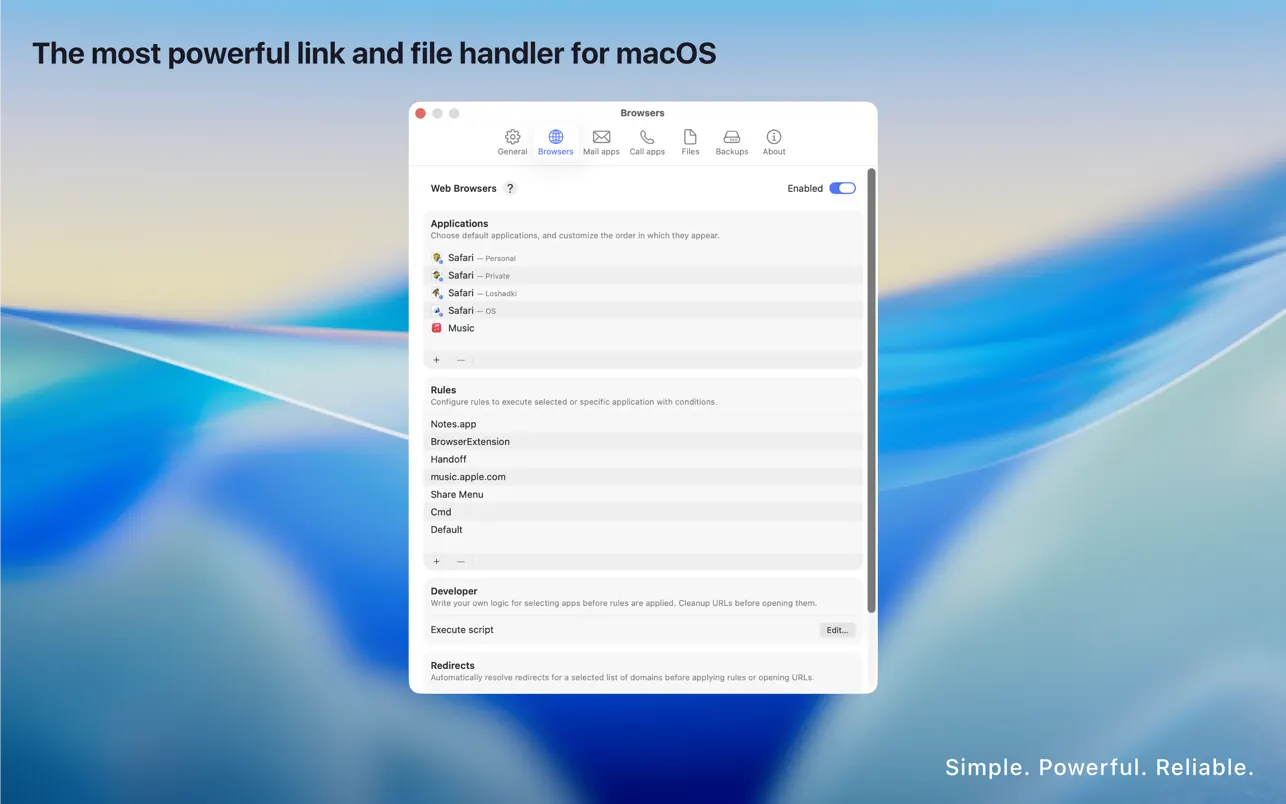This screenshot has width=1286, height=804.
Task: Click Edit to modify the execute script
Action: [x=837, y=630]
